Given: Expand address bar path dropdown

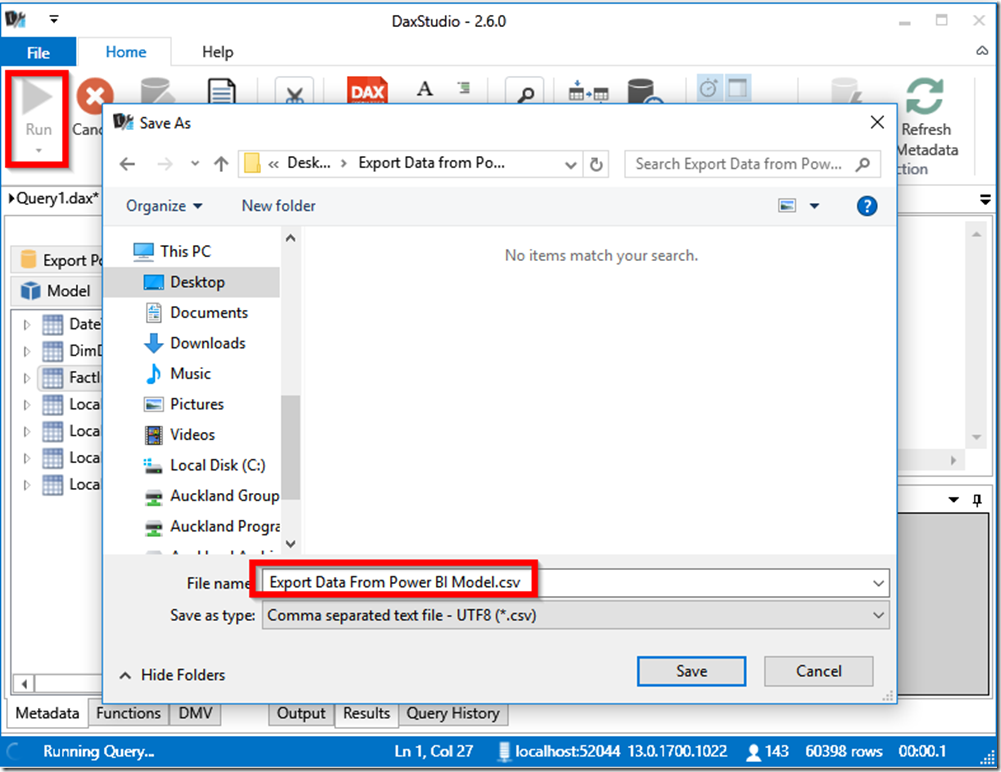Looking at the screenshot, I should click(571, 165).
